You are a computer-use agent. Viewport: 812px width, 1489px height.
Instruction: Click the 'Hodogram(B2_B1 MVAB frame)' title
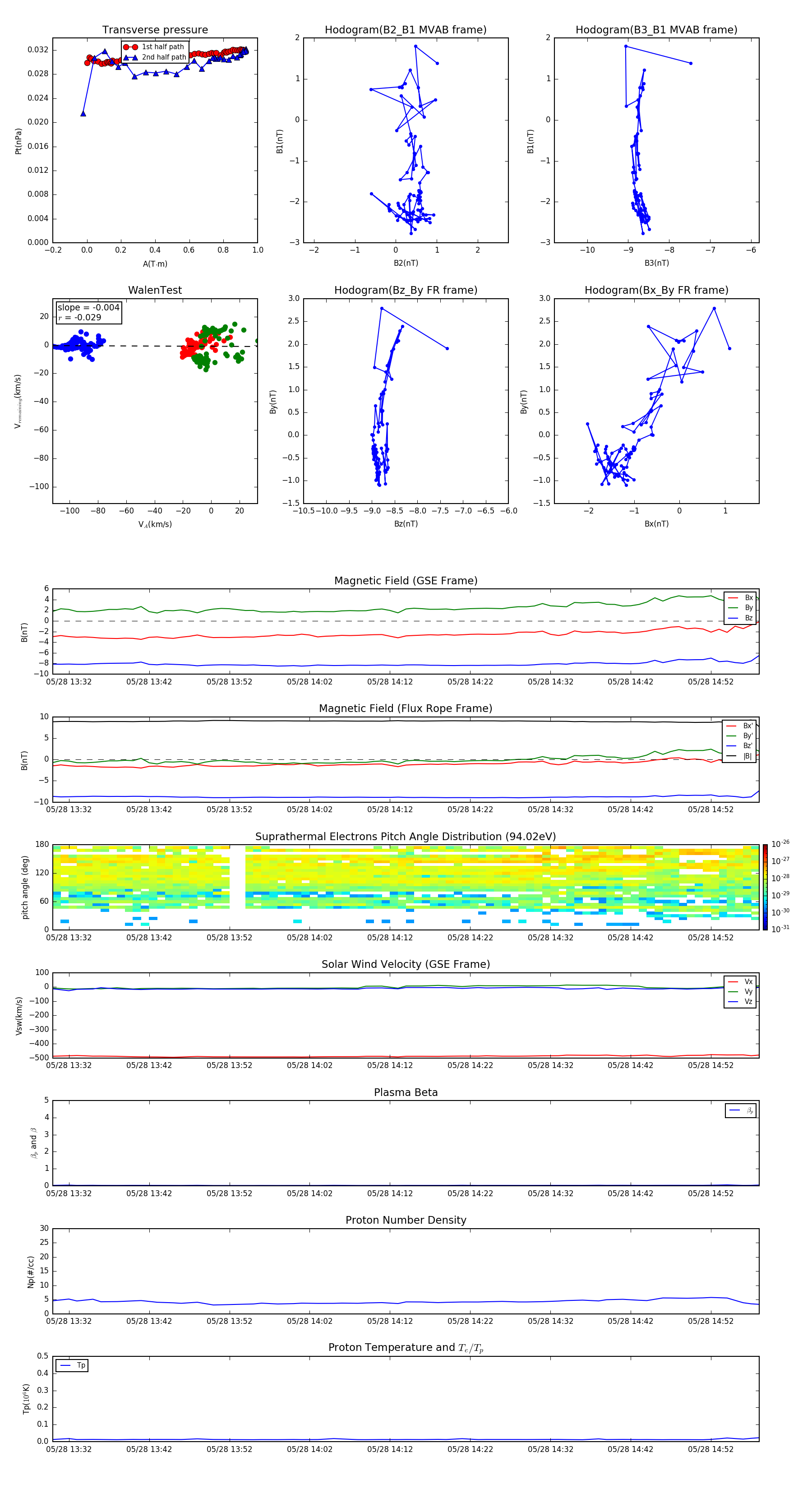406,30
